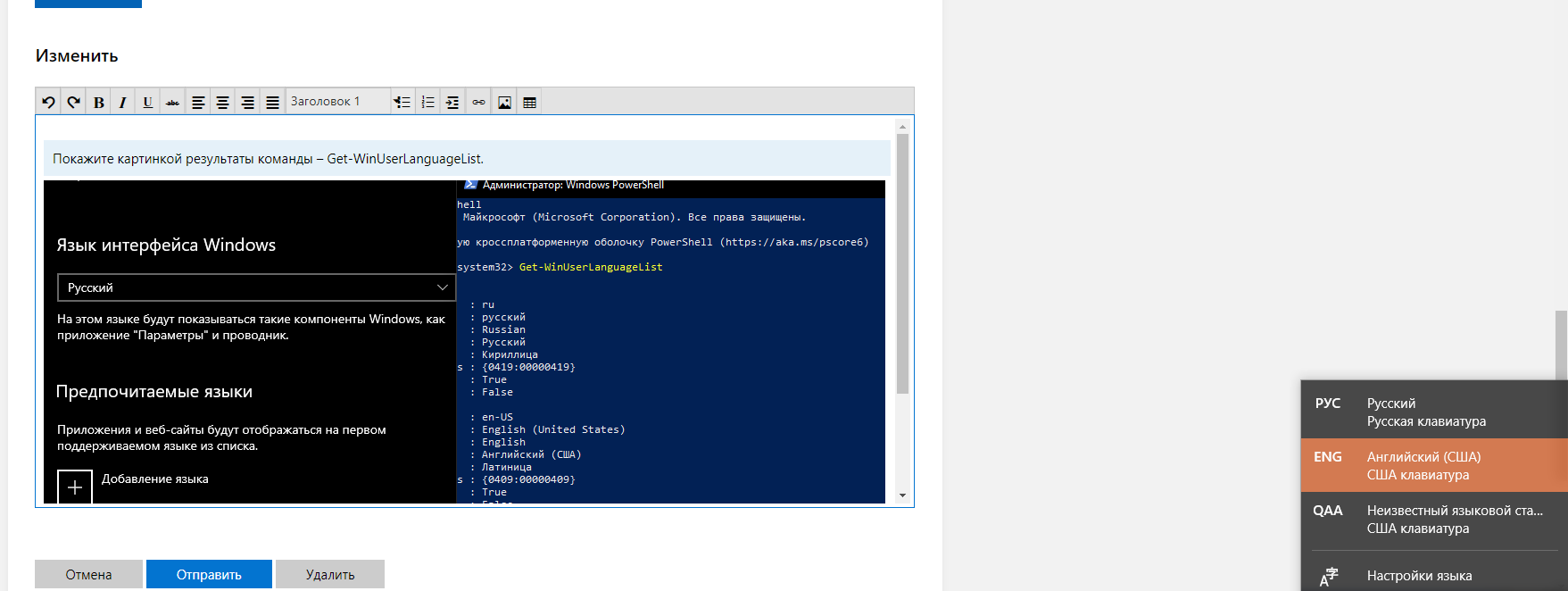This screenshot has height=591, width=1568.
Task: Open the Русский interface language dropdown
Action: pos(256,287)
